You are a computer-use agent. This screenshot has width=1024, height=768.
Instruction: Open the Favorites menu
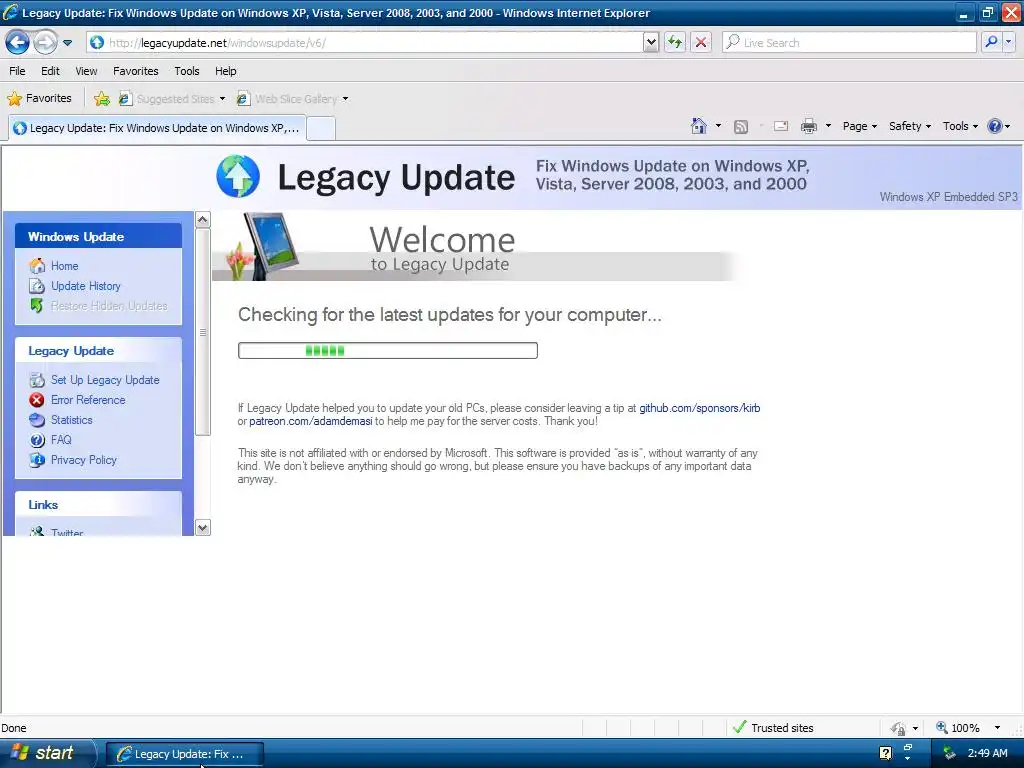pos(136,71)
